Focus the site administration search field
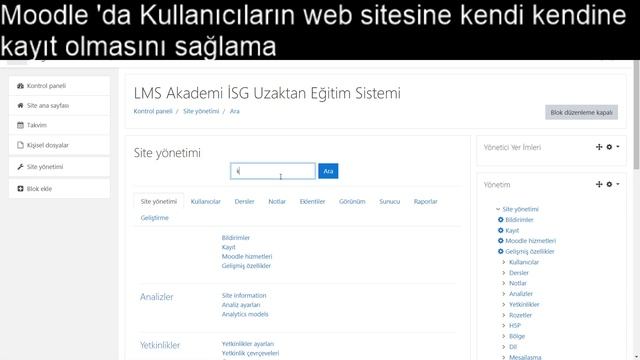640x360 pixels. (273, 171)
